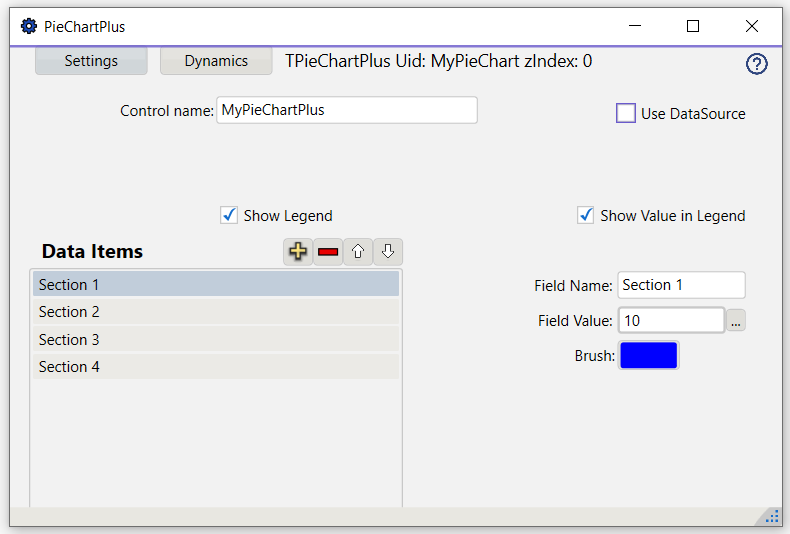Click the PieChartPlus gear icon in title bar
The width and height of the screenshot is (790, 534).
[29, 26]
